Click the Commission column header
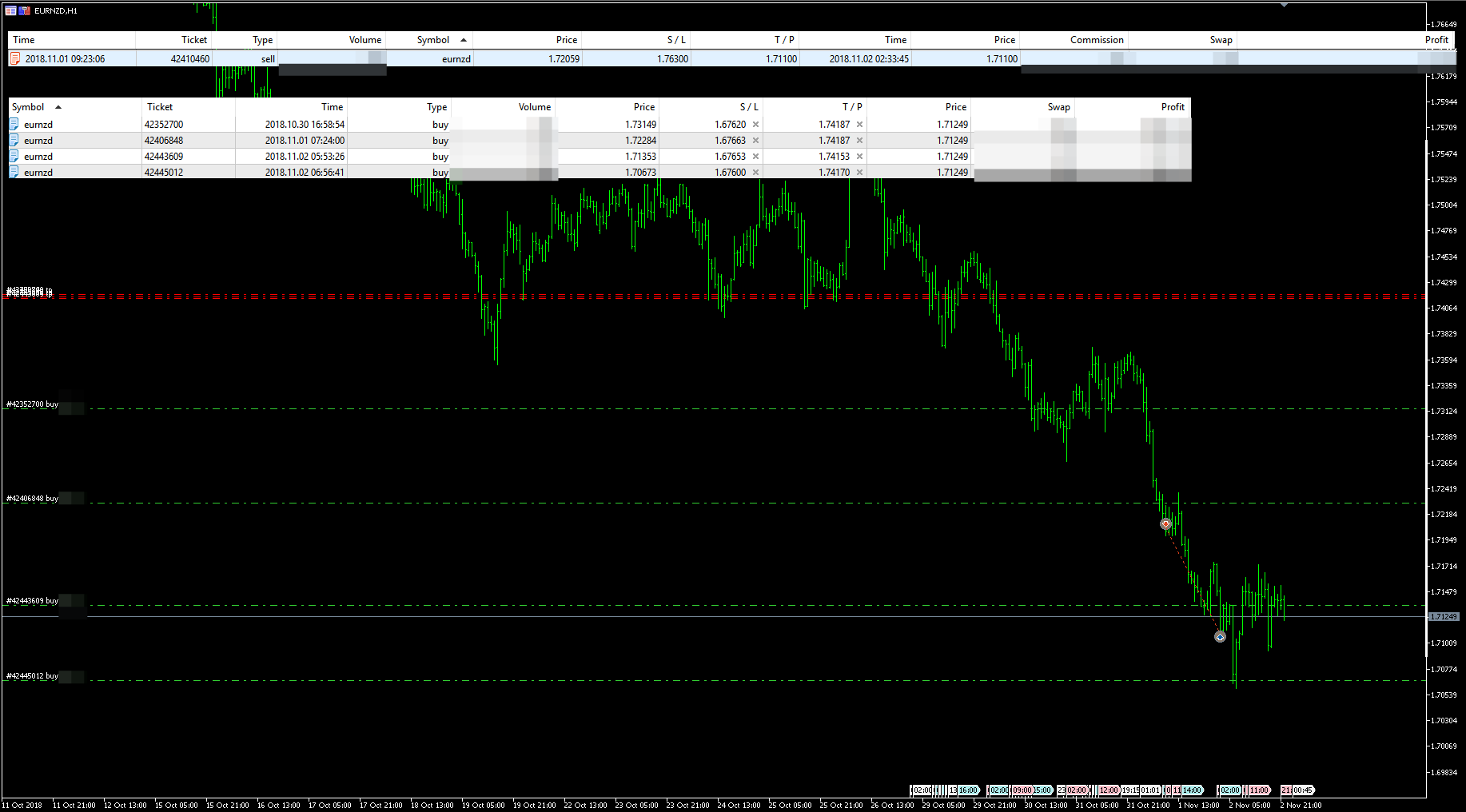 [1096, 40]
